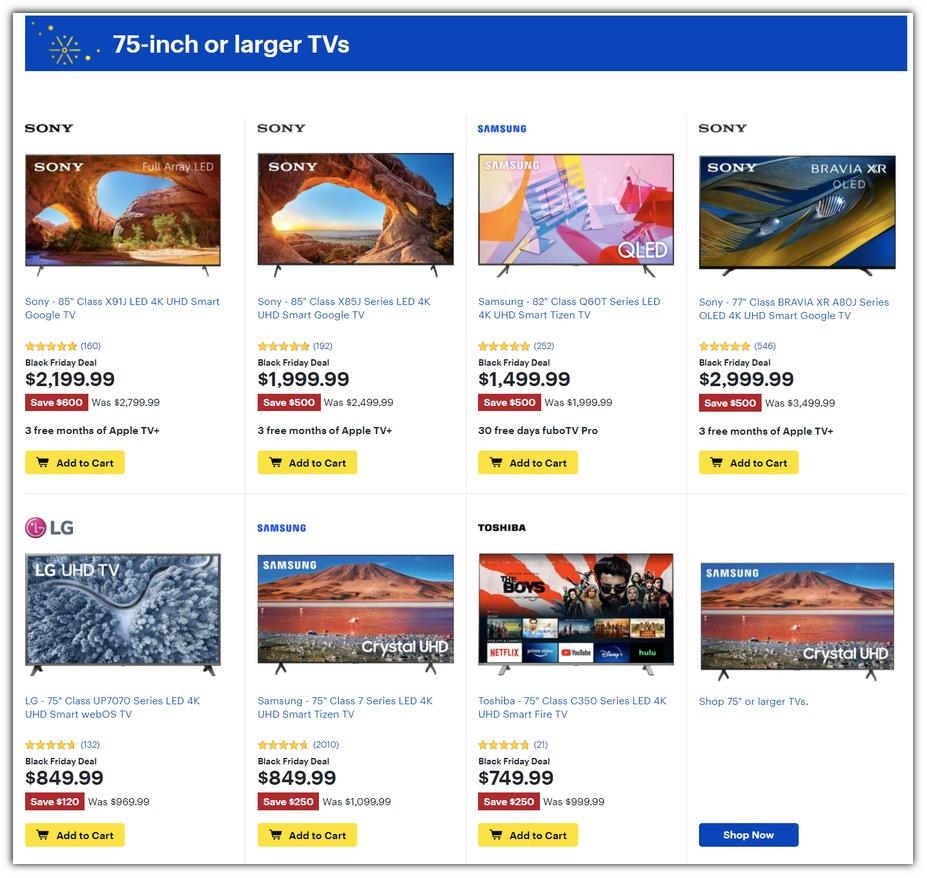Click the Samsung QLED TV product image

point(576,215)
